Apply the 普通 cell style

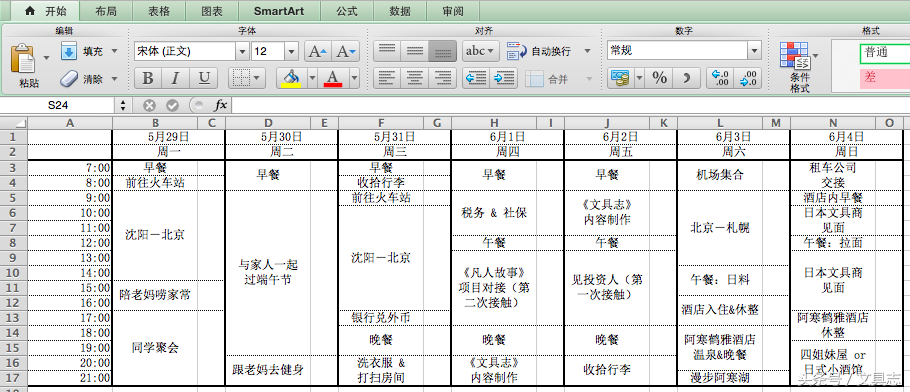click(885, 52)
